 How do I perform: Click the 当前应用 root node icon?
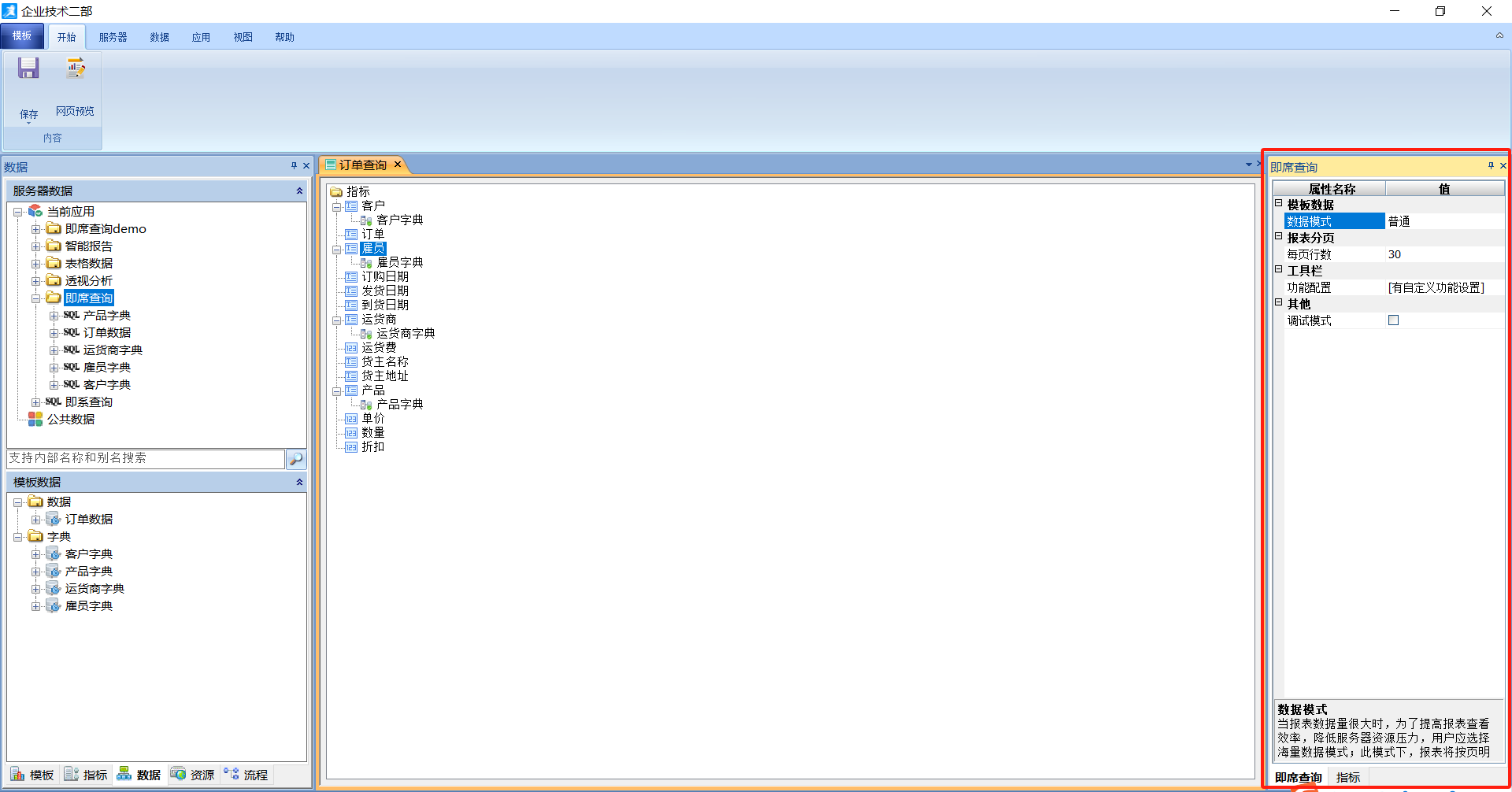35,212
